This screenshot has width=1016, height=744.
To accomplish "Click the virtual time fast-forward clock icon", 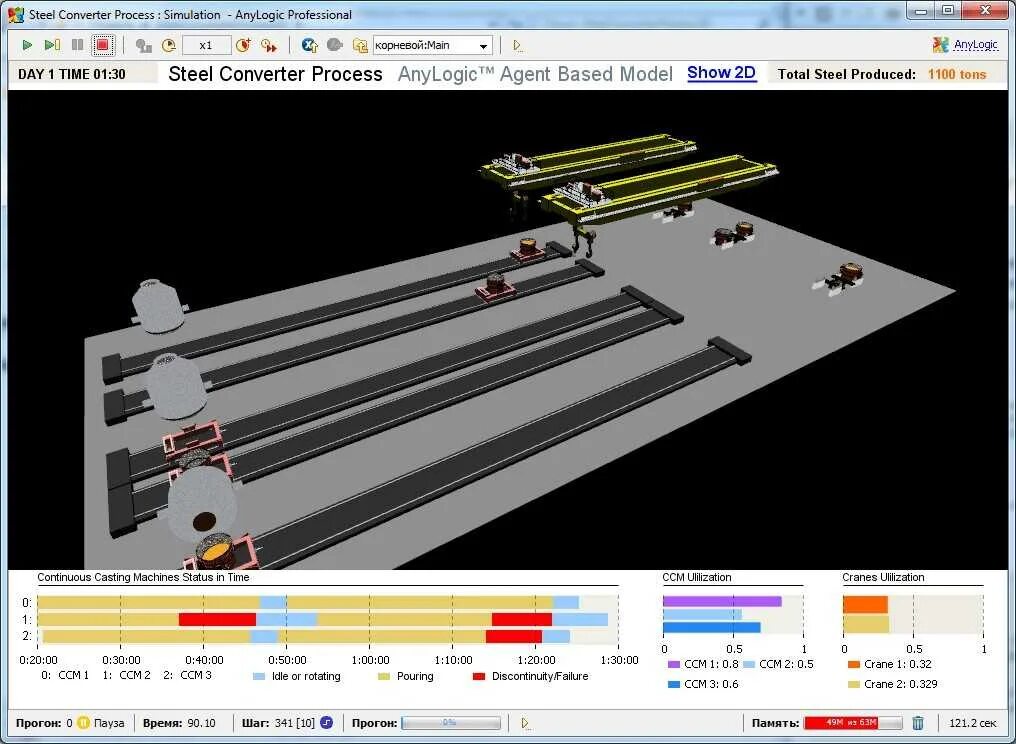I will pyautogui.click(x=269, y=45).
